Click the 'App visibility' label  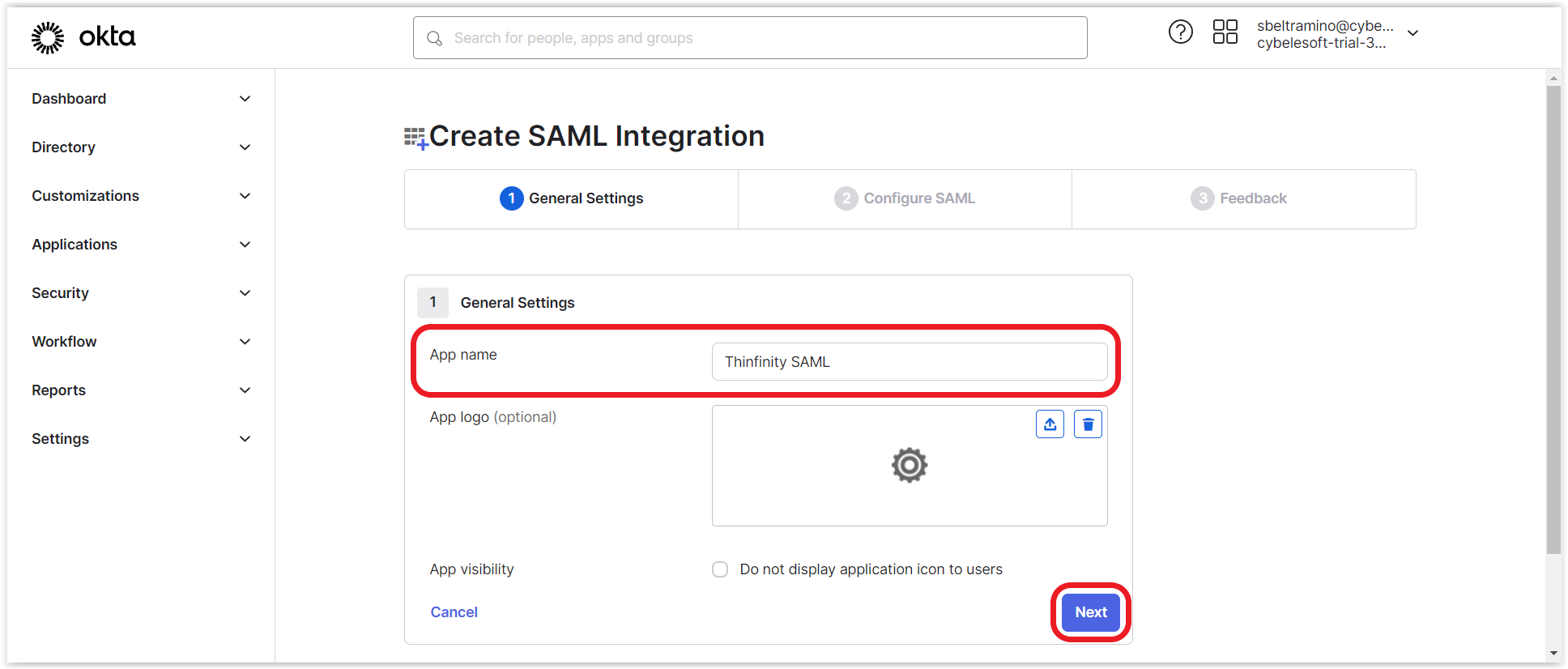pyautogui.click(x=471, y=569)
